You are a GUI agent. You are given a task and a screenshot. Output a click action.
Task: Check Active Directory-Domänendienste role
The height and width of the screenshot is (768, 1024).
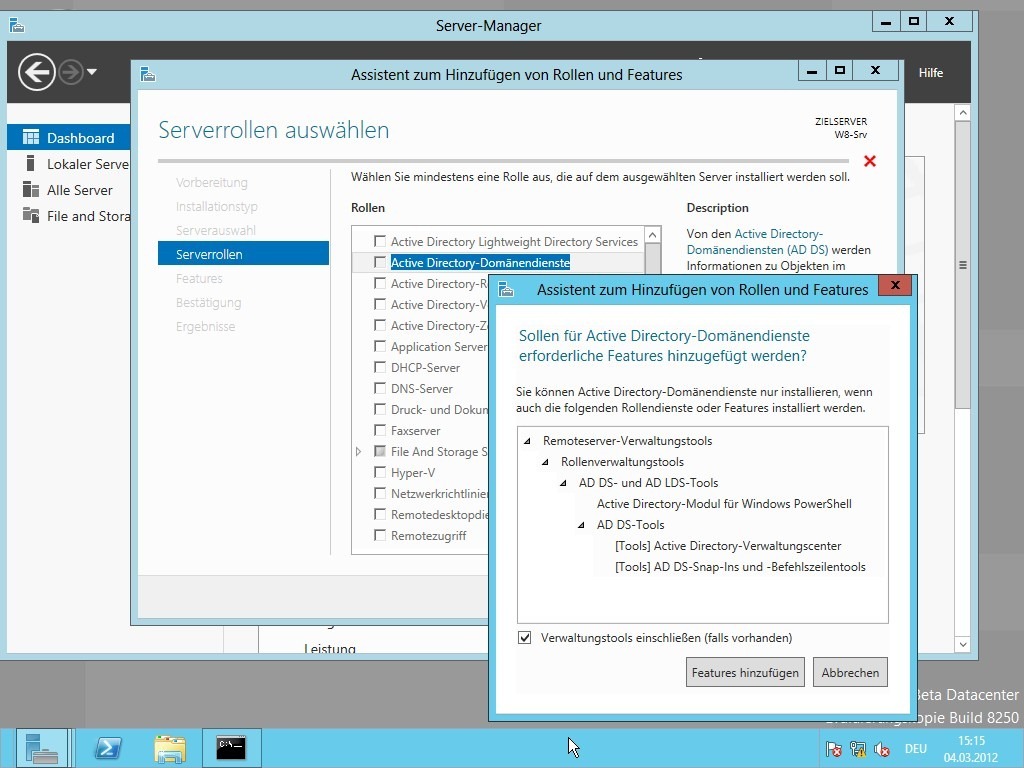(x=379, y=262)
